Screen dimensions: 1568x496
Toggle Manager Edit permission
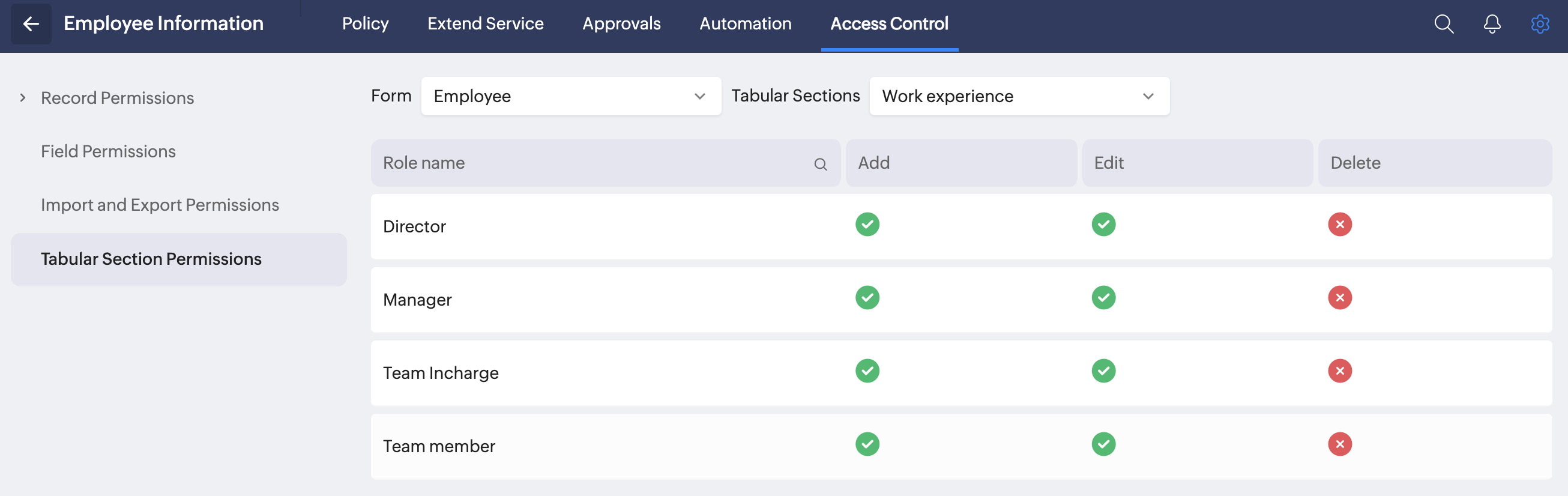[1103, 298]
